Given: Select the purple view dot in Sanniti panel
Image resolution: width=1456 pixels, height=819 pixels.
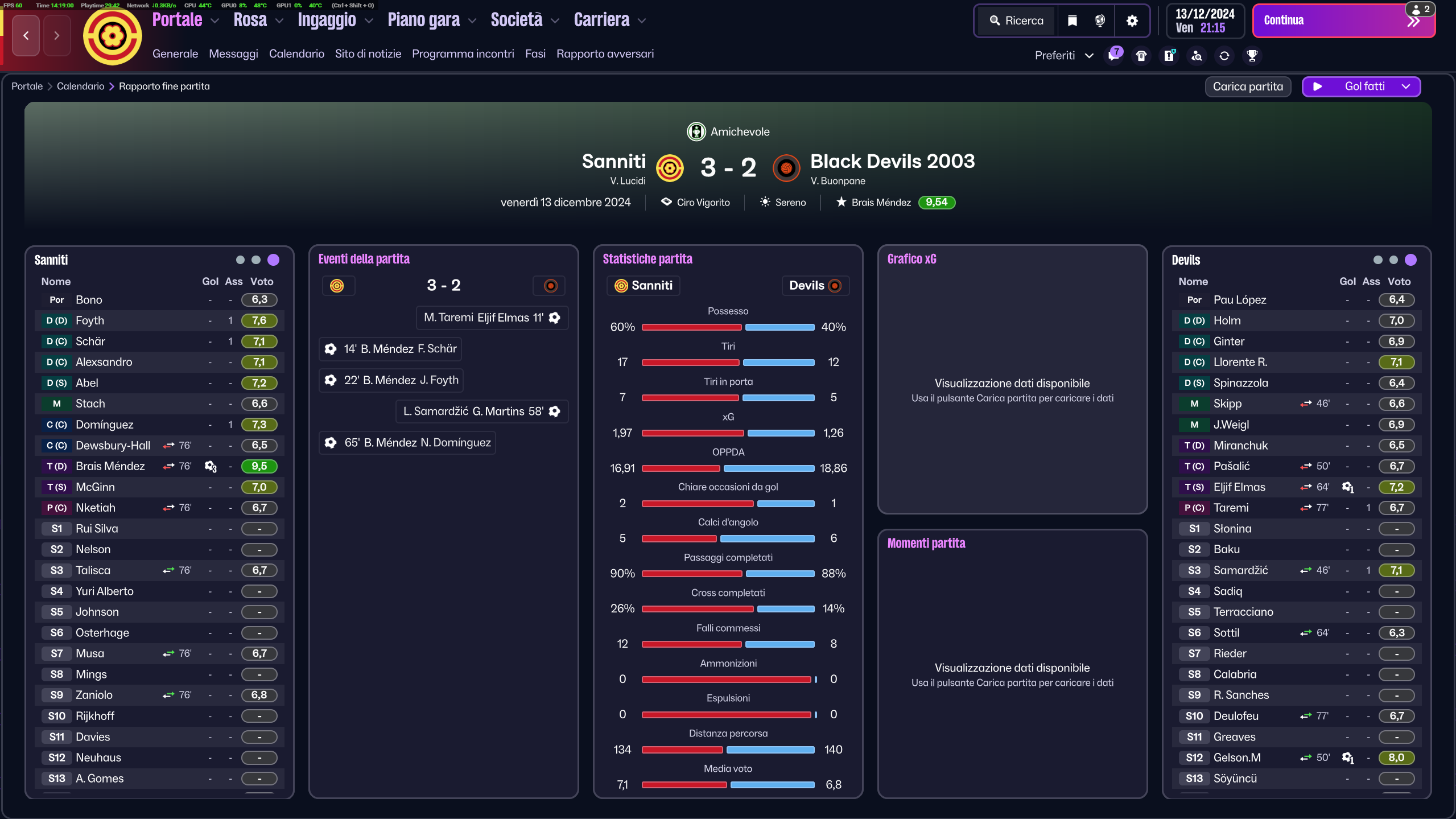Looking at the screenshot, I should [x=274, y=260].
